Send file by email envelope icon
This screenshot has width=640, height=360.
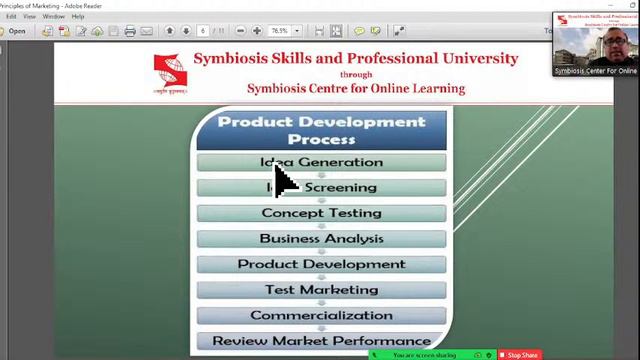pos(147,31)
